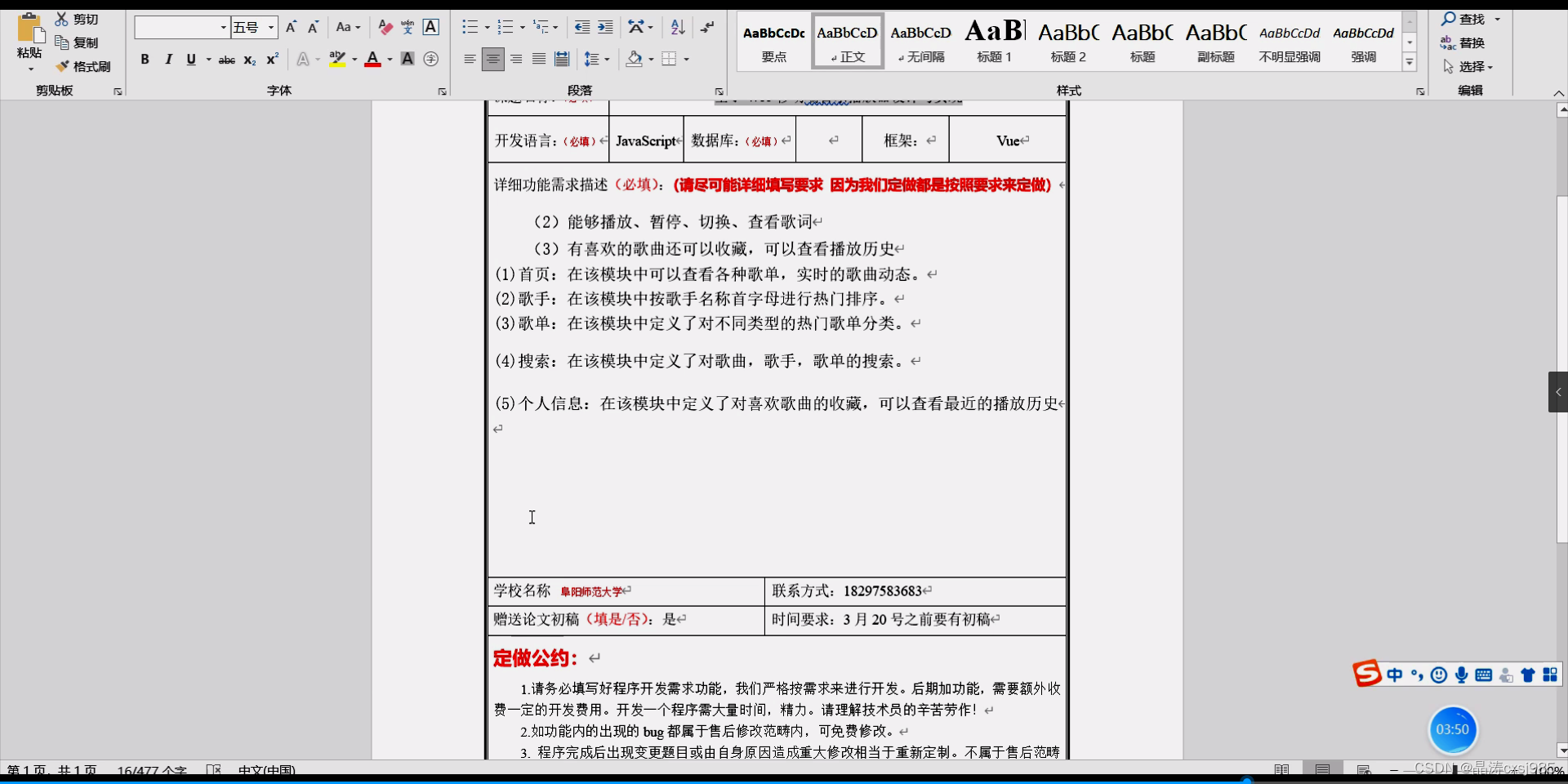Image resolution: width=1568 pixels, height=784 pixels.
Task: Apply the red font color
Action: coord(372,59)
